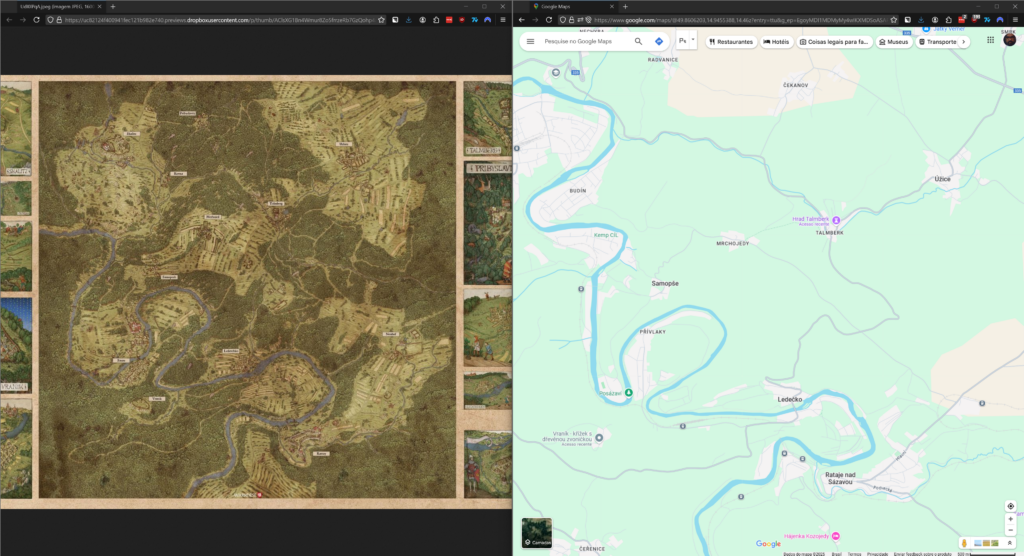Open directions with the blue Rotas icon
1024x556 pixels.
pos(659,42)
